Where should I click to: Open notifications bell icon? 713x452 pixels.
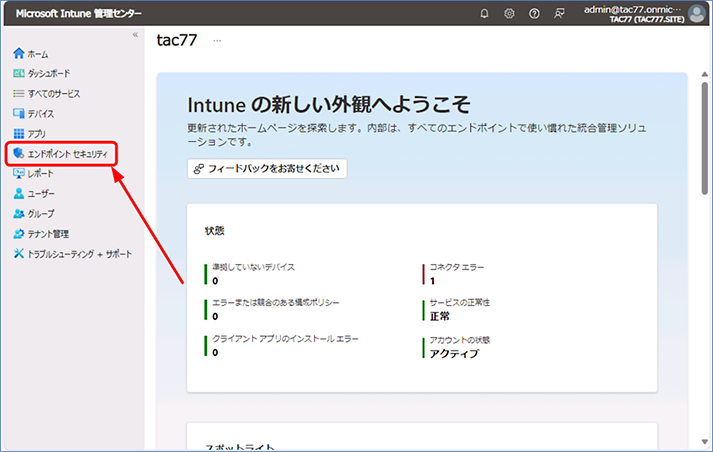(484, 14)
